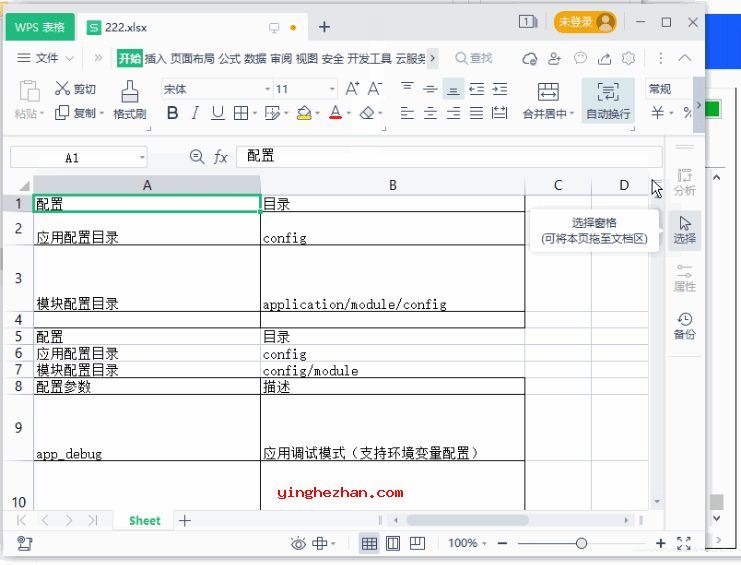Toggle bottom vertical alignment
The height and width of the screenshot is (565, 741).
453,89
